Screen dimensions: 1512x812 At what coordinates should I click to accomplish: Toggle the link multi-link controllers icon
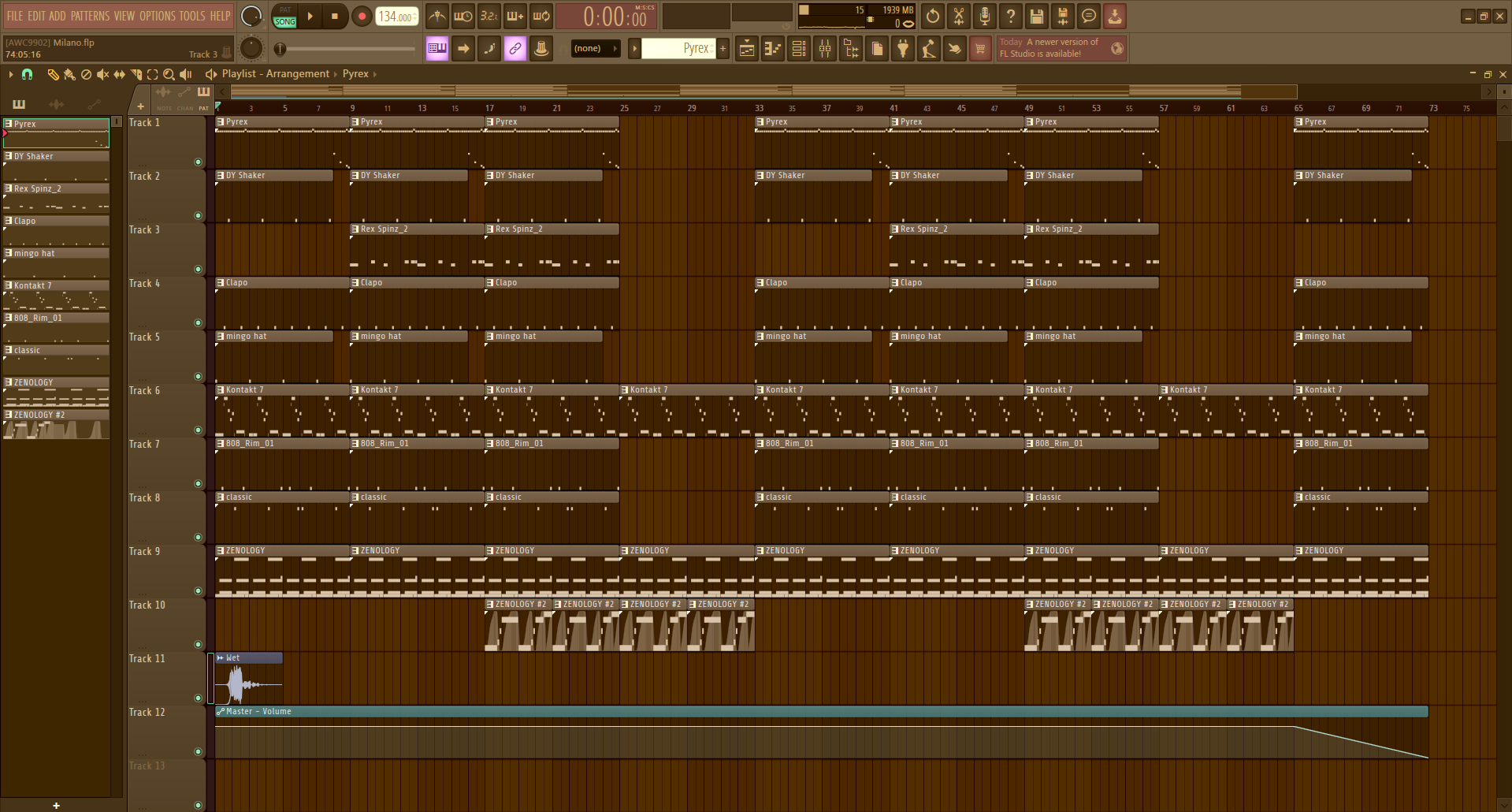(515, 48)
